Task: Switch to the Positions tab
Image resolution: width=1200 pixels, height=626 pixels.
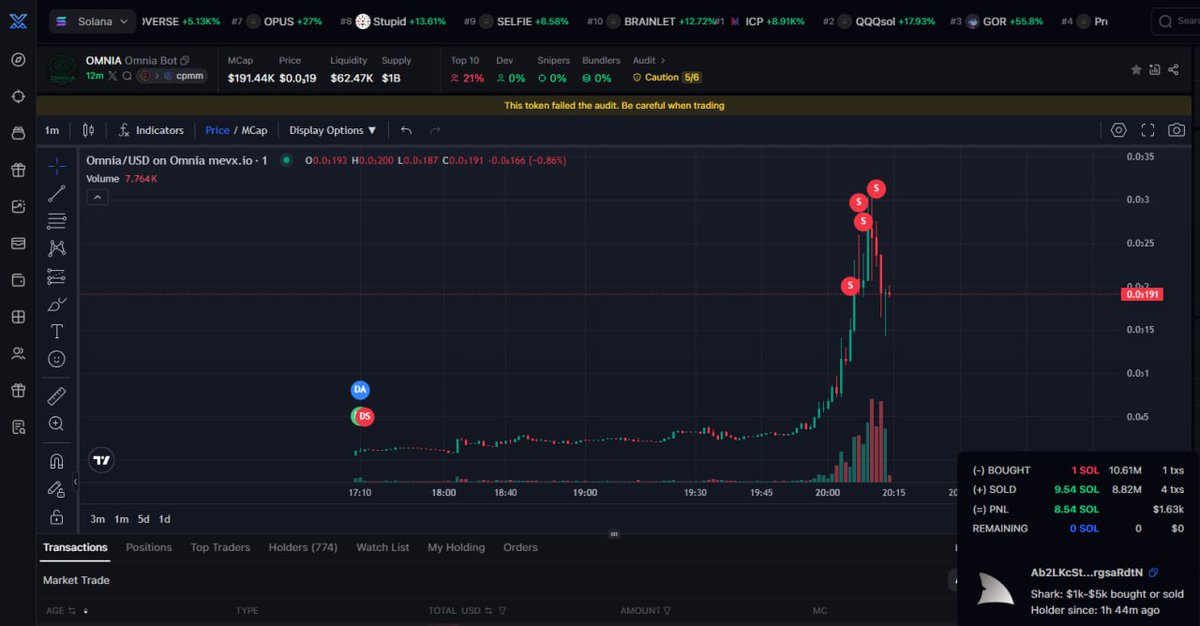Action: click(x=149, y=547)
